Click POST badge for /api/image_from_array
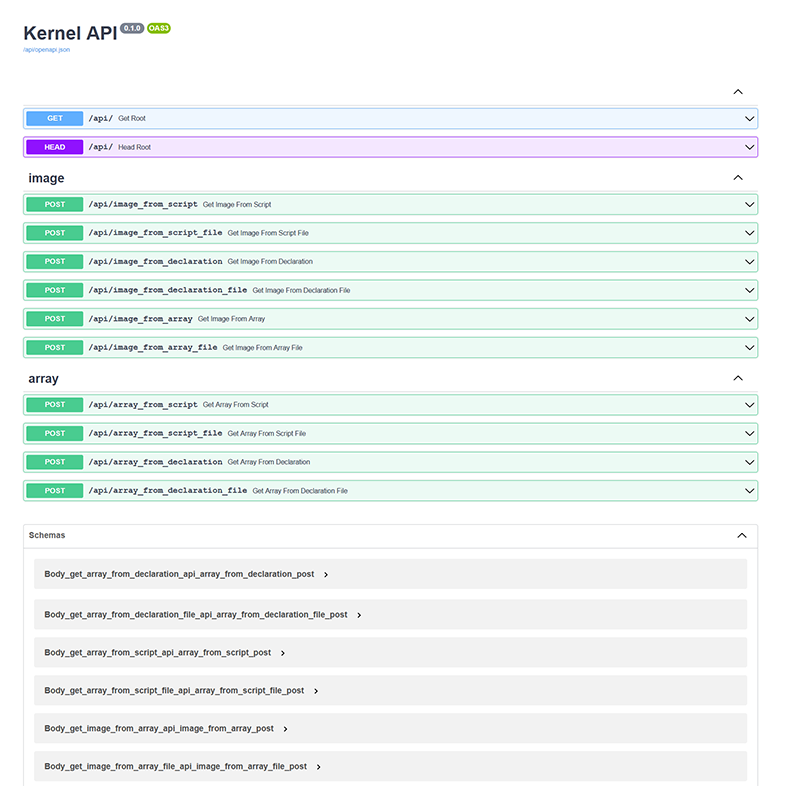This screenshot has width=786, height=786. point(55,319)
